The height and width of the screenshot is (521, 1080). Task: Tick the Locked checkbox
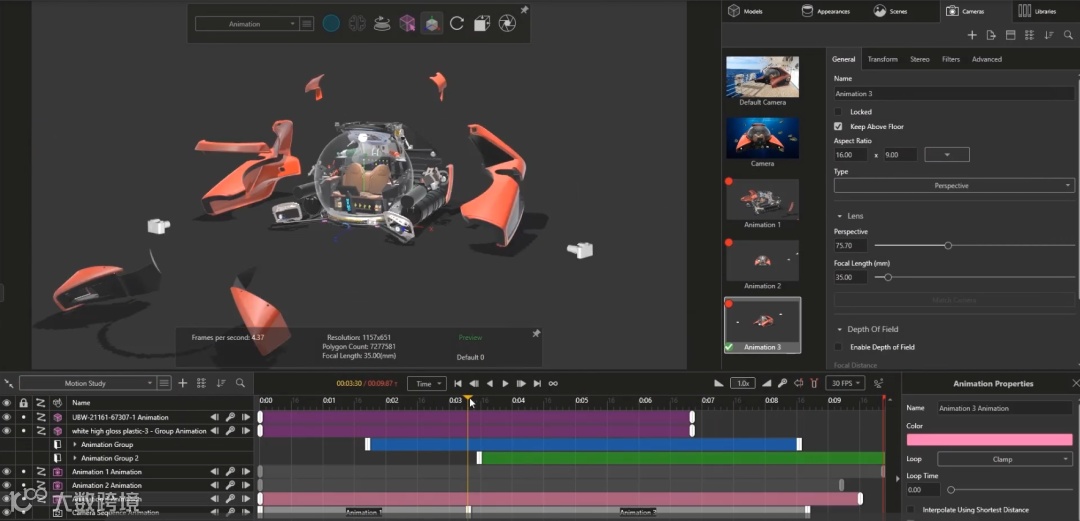(838, 112)
